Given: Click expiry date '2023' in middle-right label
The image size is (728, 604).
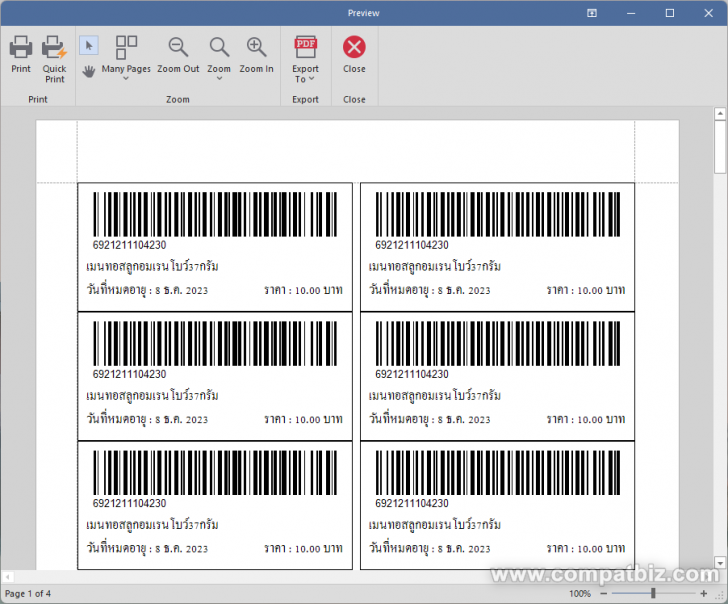Looking at the screenshot, I should (x=479, y=420).
